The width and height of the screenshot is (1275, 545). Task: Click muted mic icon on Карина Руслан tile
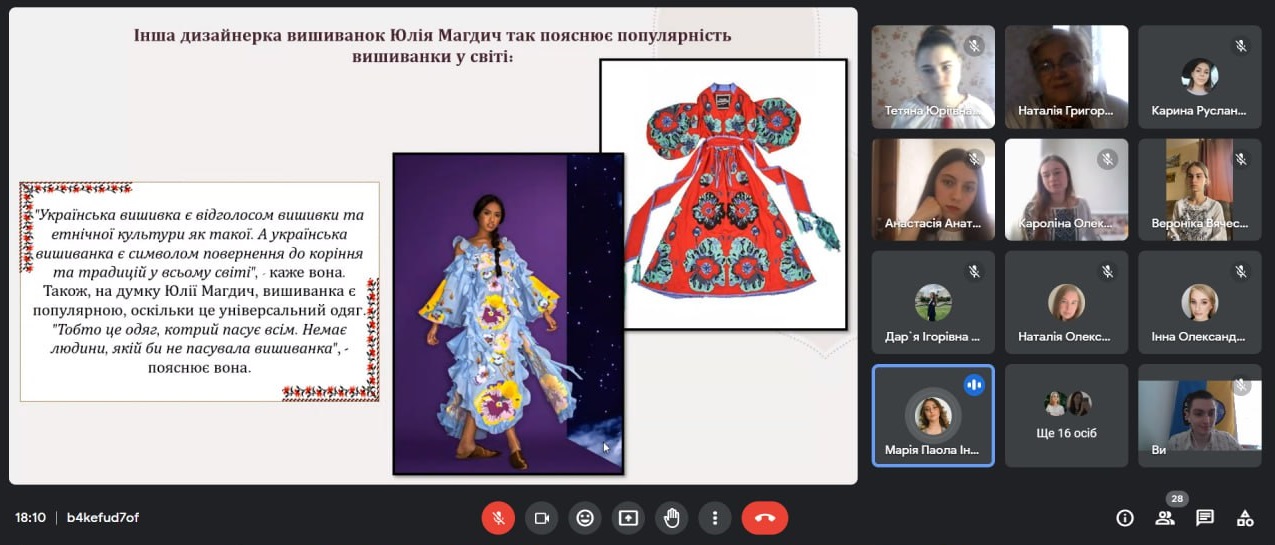pyautogui.click(x=1241, y=46)
